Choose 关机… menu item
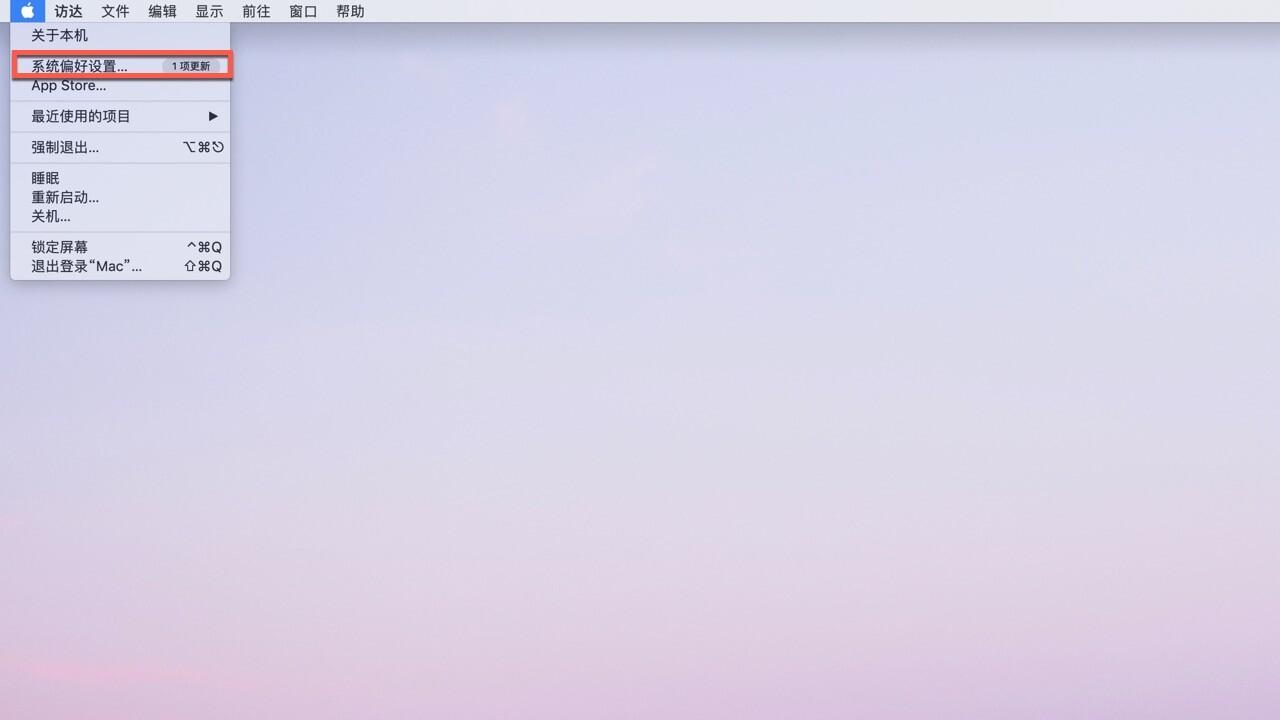 120,216
